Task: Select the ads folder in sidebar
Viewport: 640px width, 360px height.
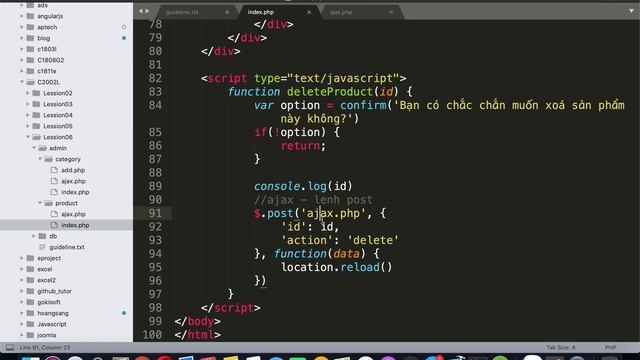Action: click(x=42, y=5)
